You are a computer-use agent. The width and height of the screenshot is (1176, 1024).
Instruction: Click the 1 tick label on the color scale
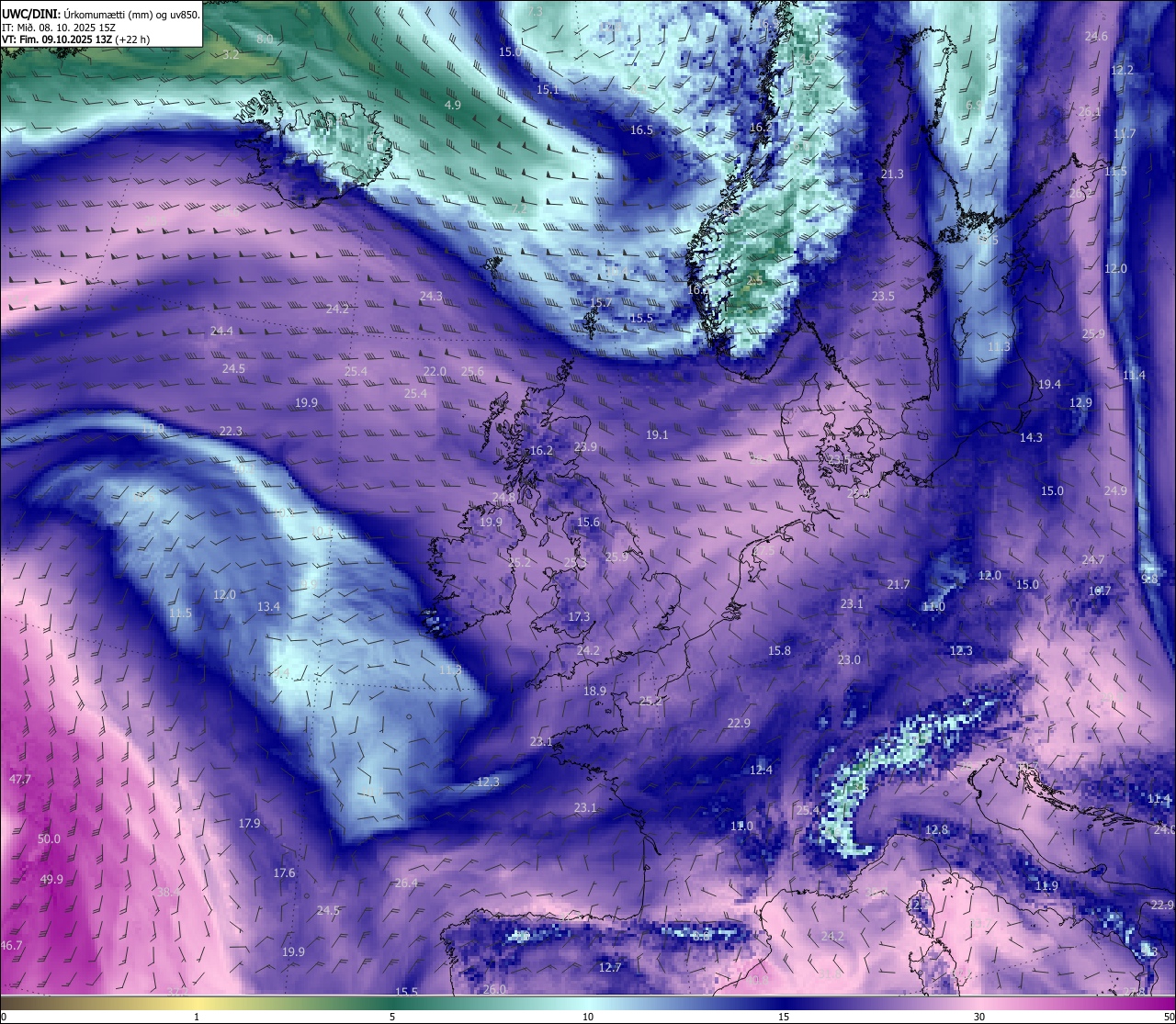[197, 1017]
